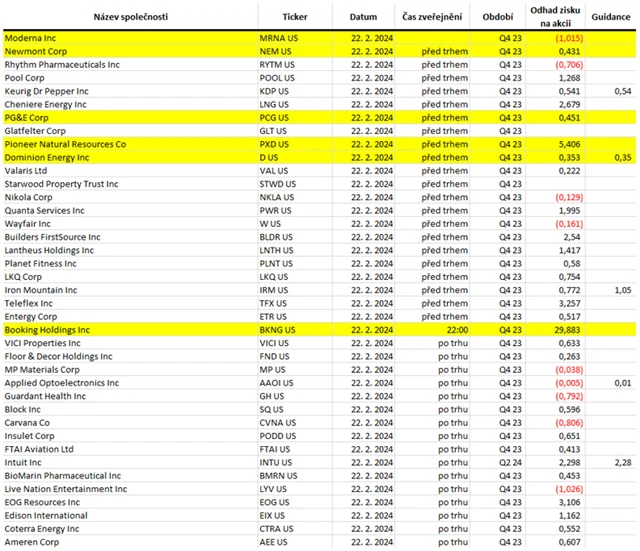The height and width of the screenshot is (551, 640).
Task: Click the highlighted Booking Holdings Inc cell
Action: pyautogui.click(x=47, y=329)
